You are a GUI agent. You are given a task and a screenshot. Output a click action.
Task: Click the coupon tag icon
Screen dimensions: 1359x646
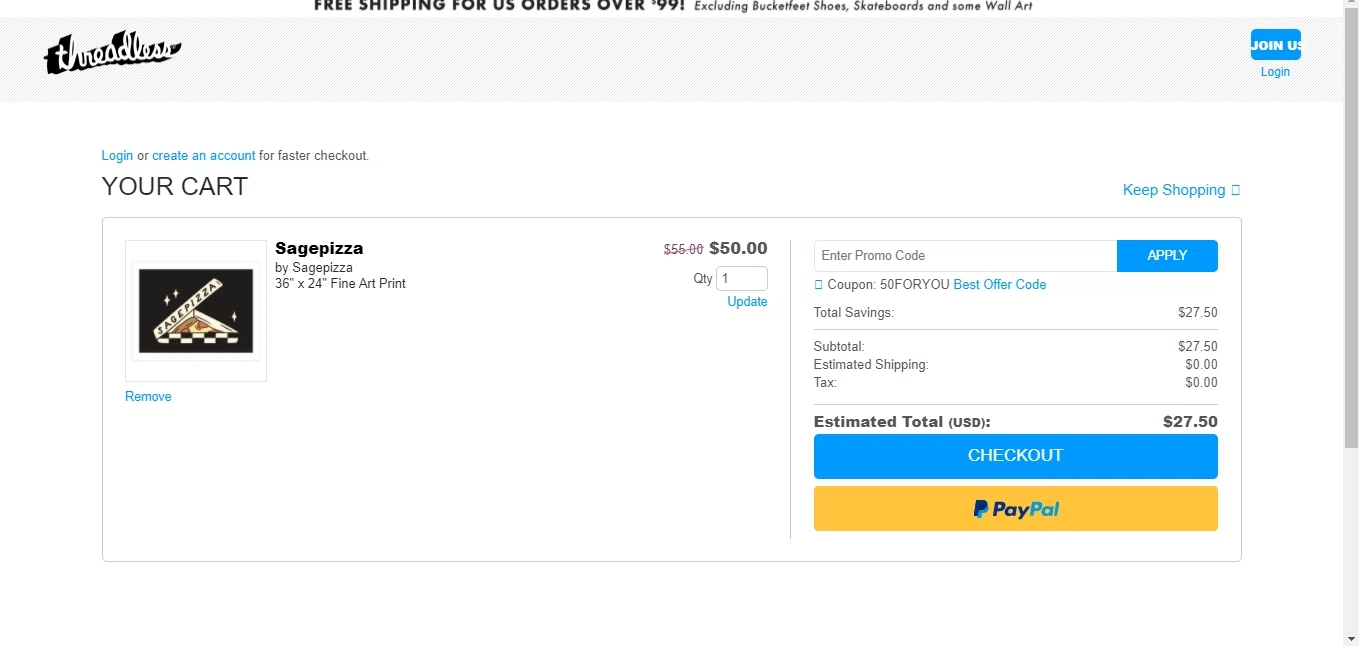point(819,285)
